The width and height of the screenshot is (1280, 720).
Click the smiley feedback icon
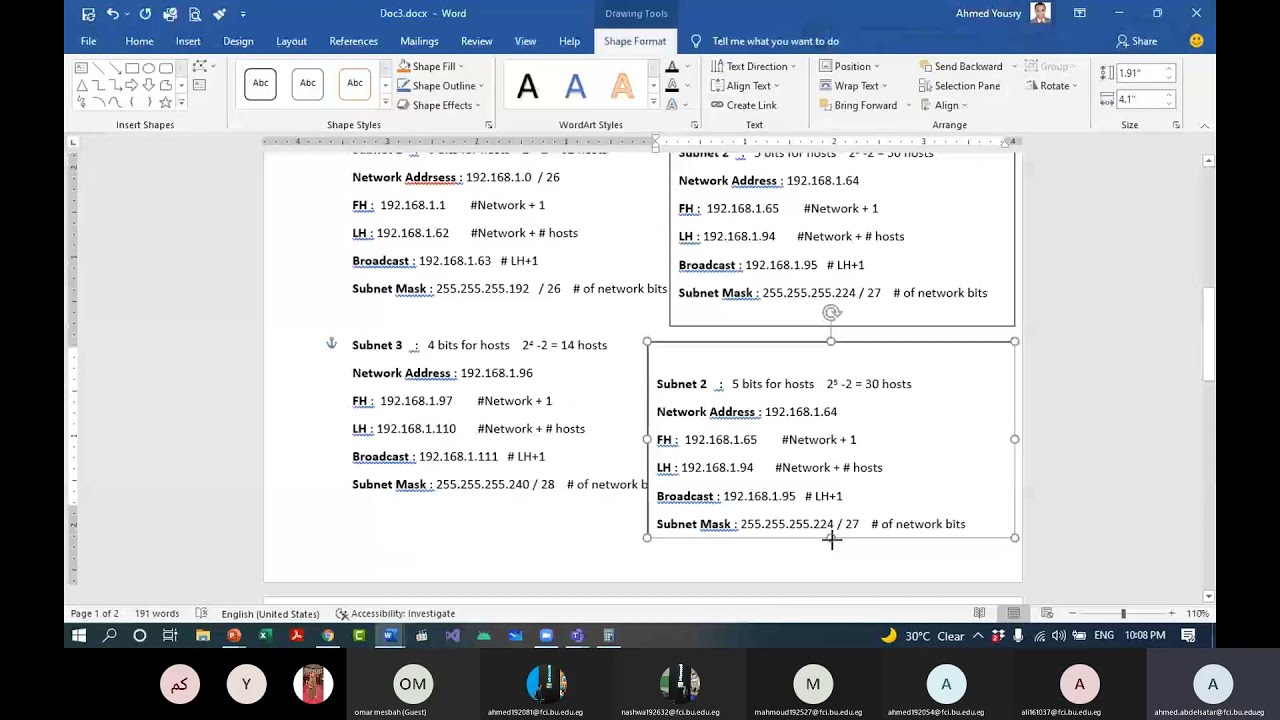coord(1196,41)
